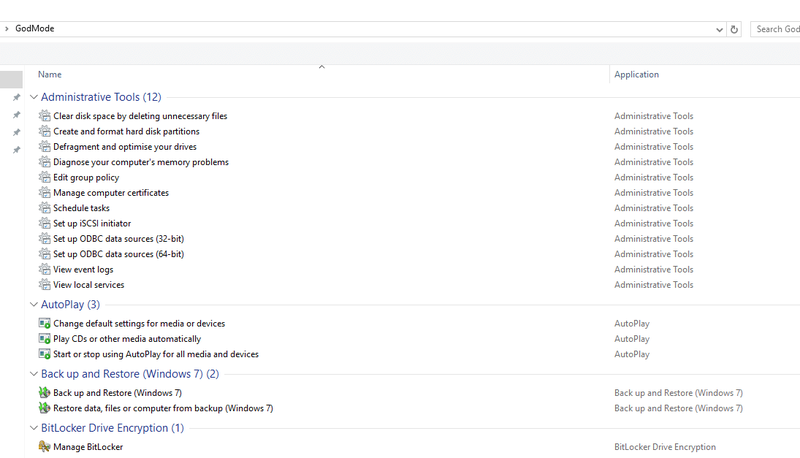Click icon for Set up iSCSI initiator

click(x=45, y=223)
